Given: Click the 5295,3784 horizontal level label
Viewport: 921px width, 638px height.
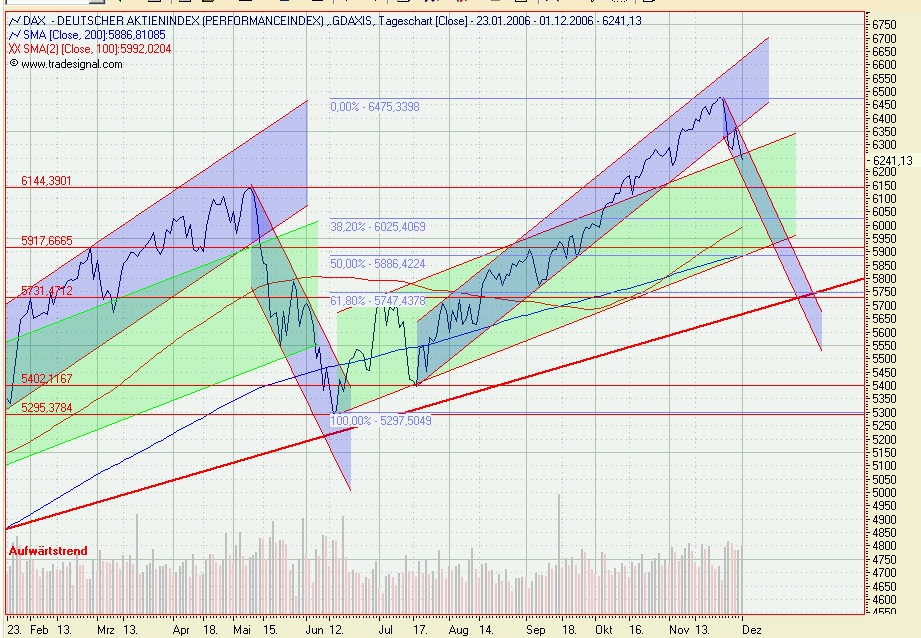Looking at the screenshot, I should click(x=47, y=408).
